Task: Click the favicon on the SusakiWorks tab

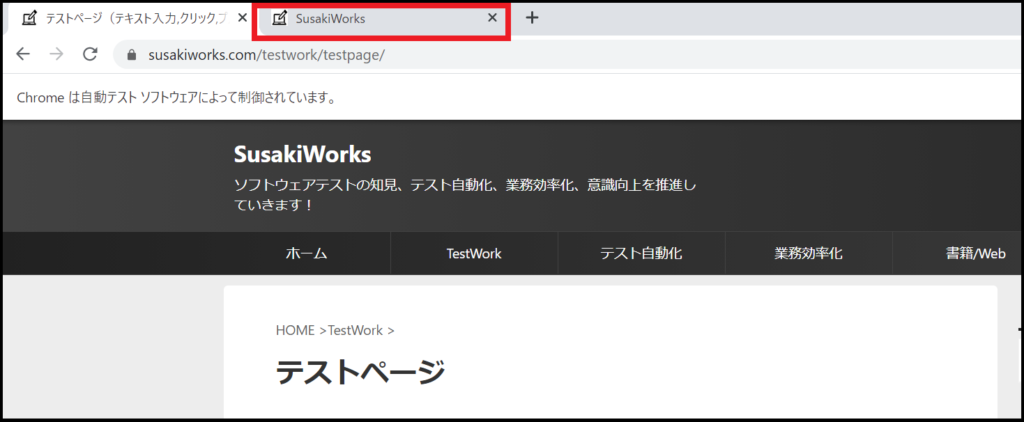Action: click(280, 19)
